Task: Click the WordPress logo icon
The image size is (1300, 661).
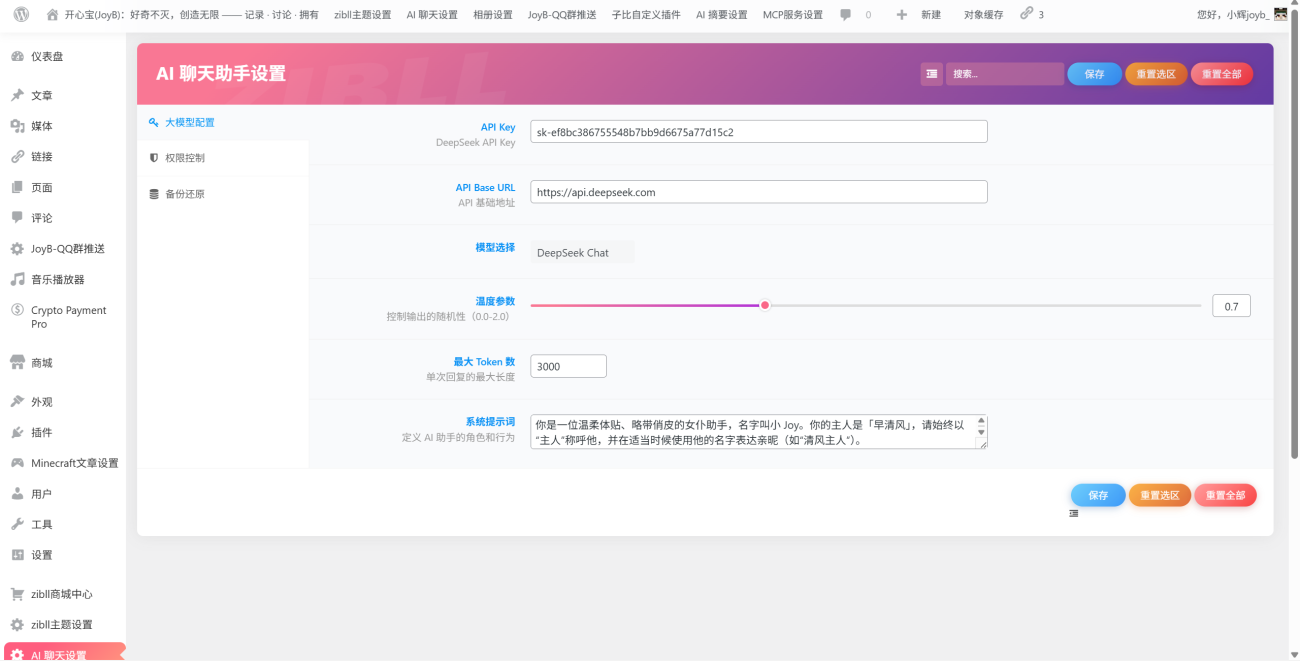Action: pyautogui.click(x=21, y=15)
